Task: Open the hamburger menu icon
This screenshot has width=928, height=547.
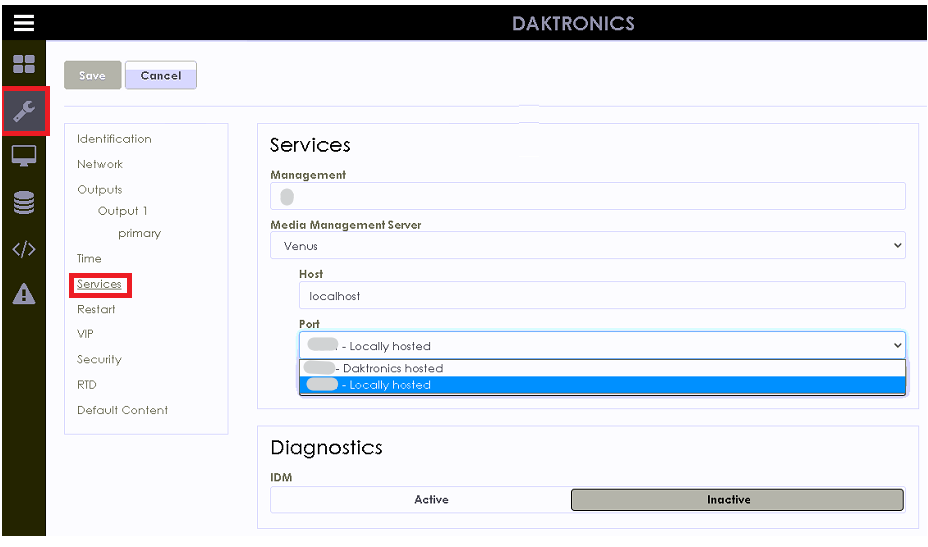Action: (x=23, y=22)
